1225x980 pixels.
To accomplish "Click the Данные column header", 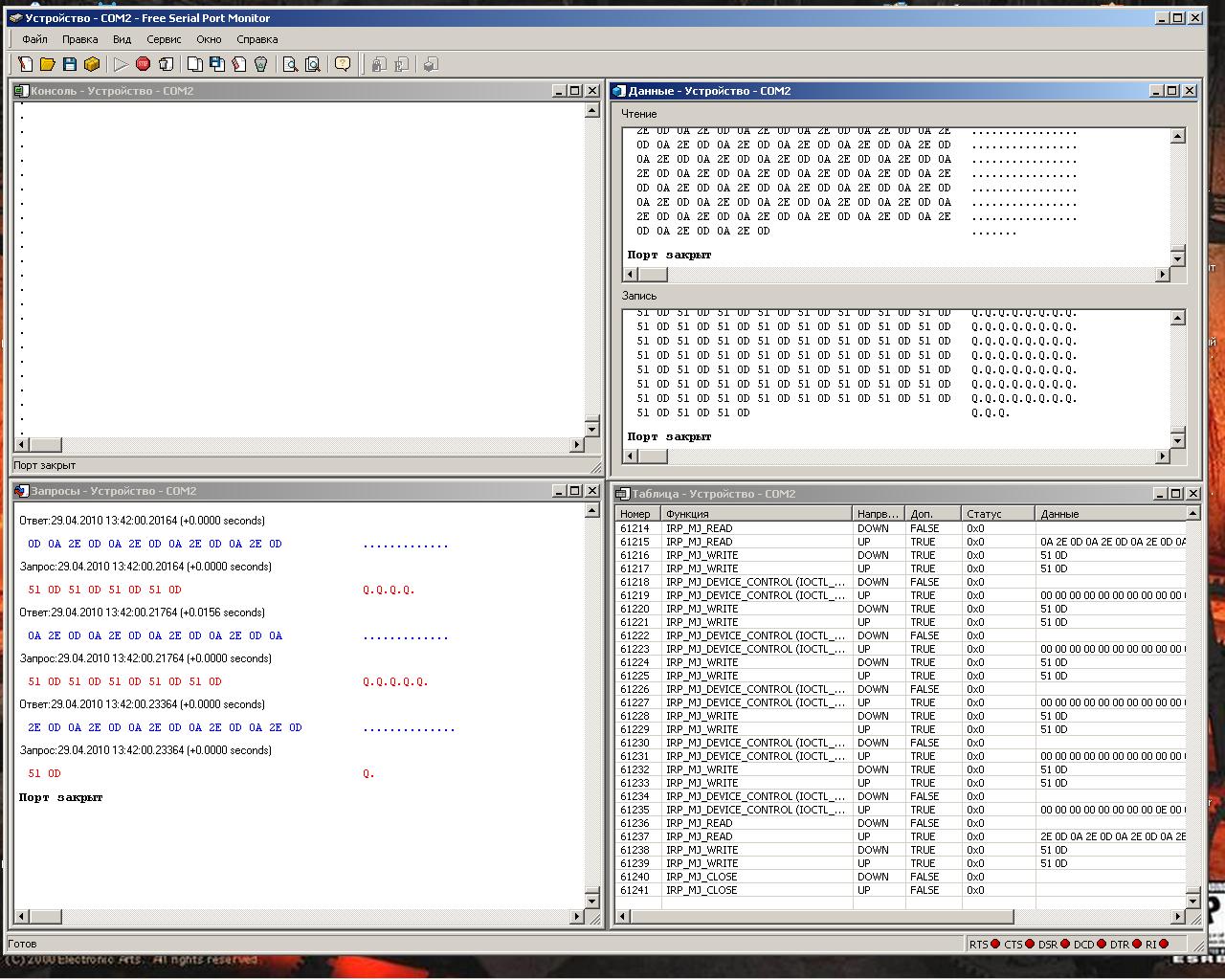I will 1110,514.
